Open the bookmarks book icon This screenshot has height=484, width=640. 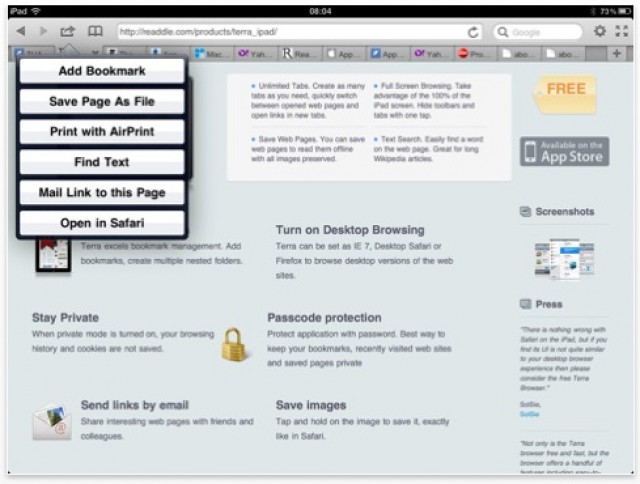coord(95,32)
